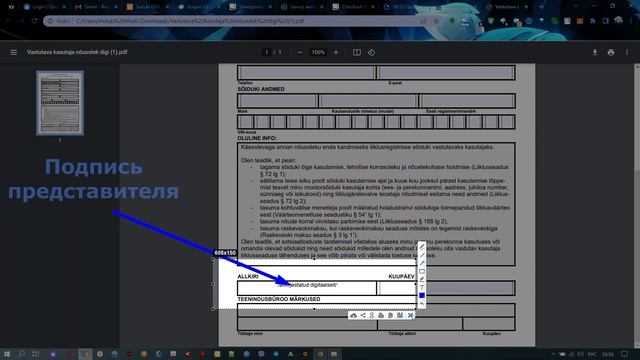This screenshot has height=360, width=640.
Task: Click the first VIN-kood box
Action: (245, 122)
